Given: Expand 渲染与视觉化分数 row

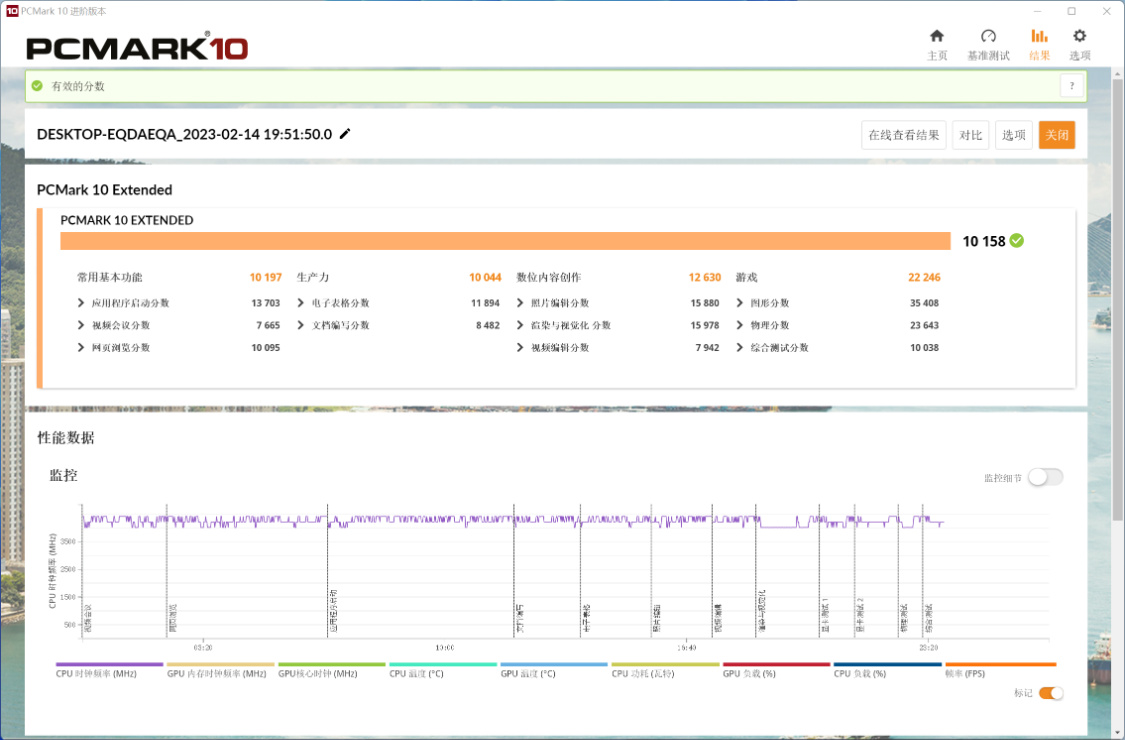Looking at the screenshot, I should pos(520,325).
